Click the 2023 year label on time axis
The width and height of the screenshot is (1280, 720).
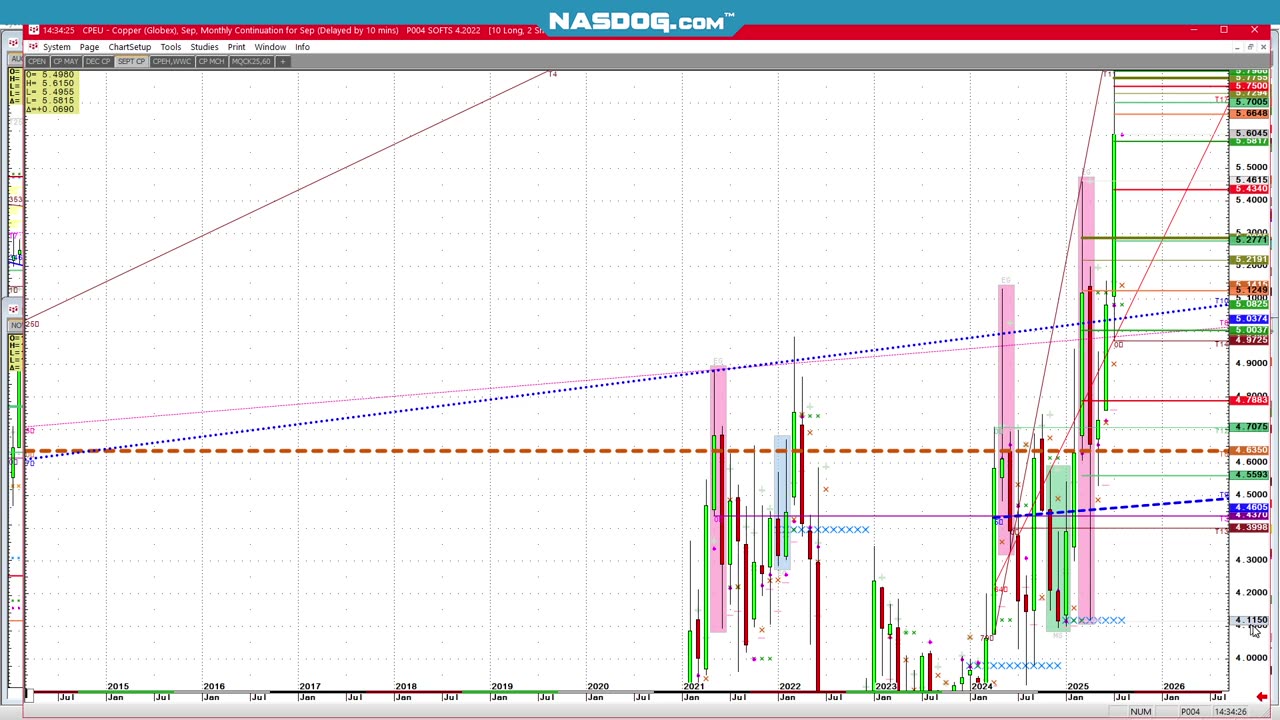point(885,687)
